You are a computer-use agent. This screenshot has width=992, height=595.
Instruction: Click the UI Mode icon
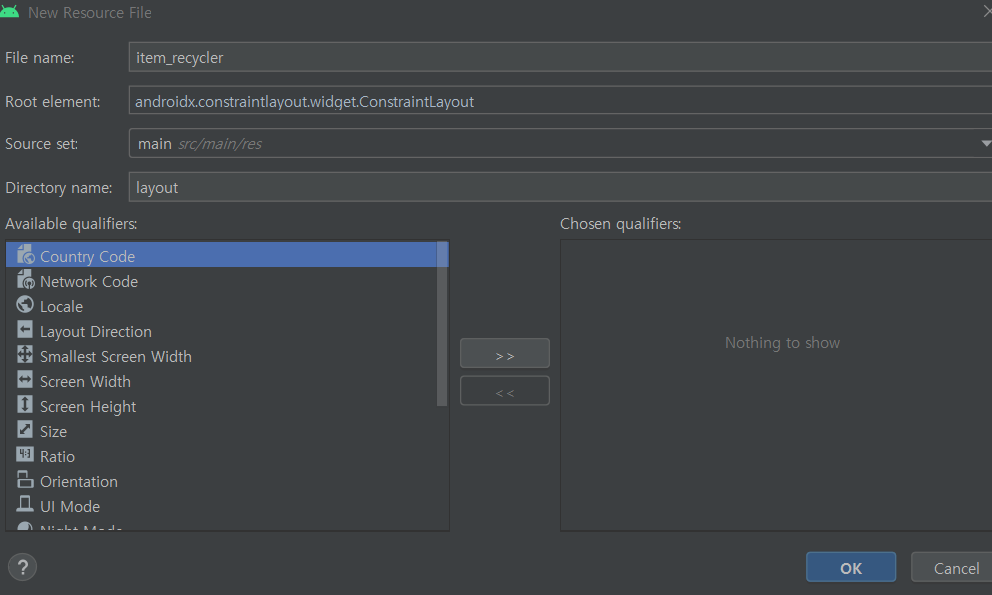tap(25, 505)
